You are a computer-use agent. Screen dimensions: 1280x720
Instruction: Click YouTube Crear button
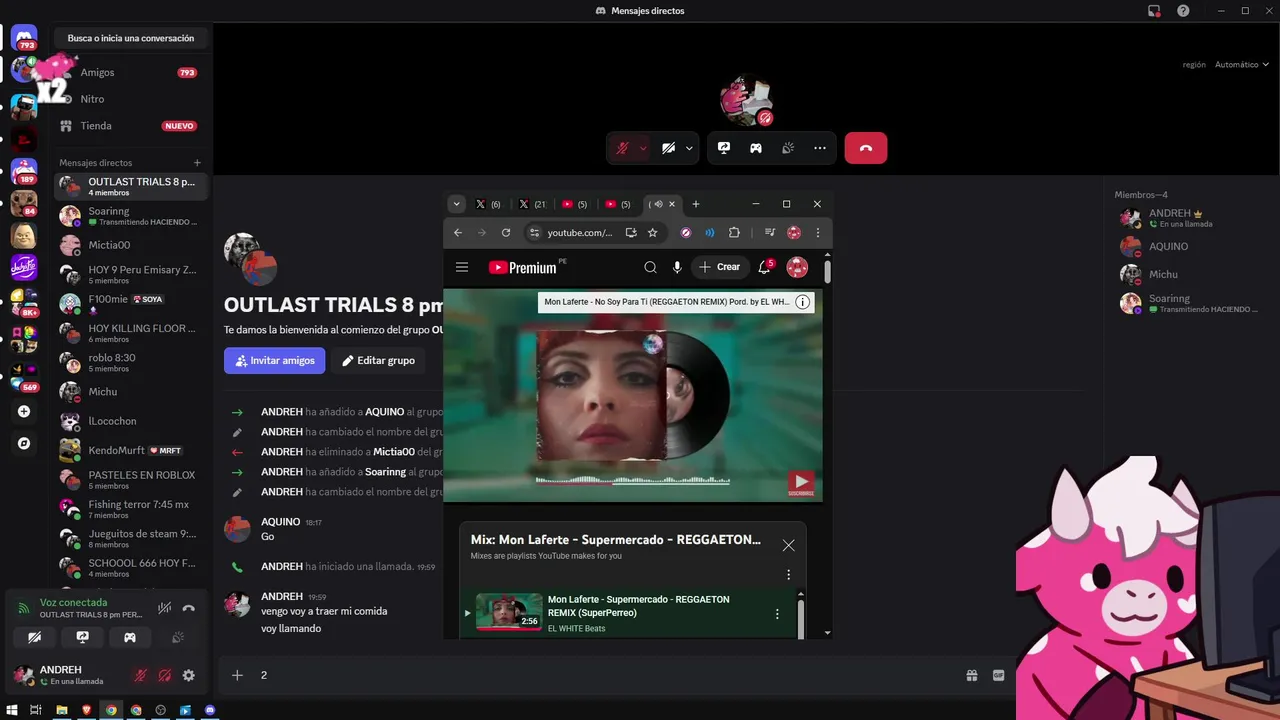pos(720,267)
